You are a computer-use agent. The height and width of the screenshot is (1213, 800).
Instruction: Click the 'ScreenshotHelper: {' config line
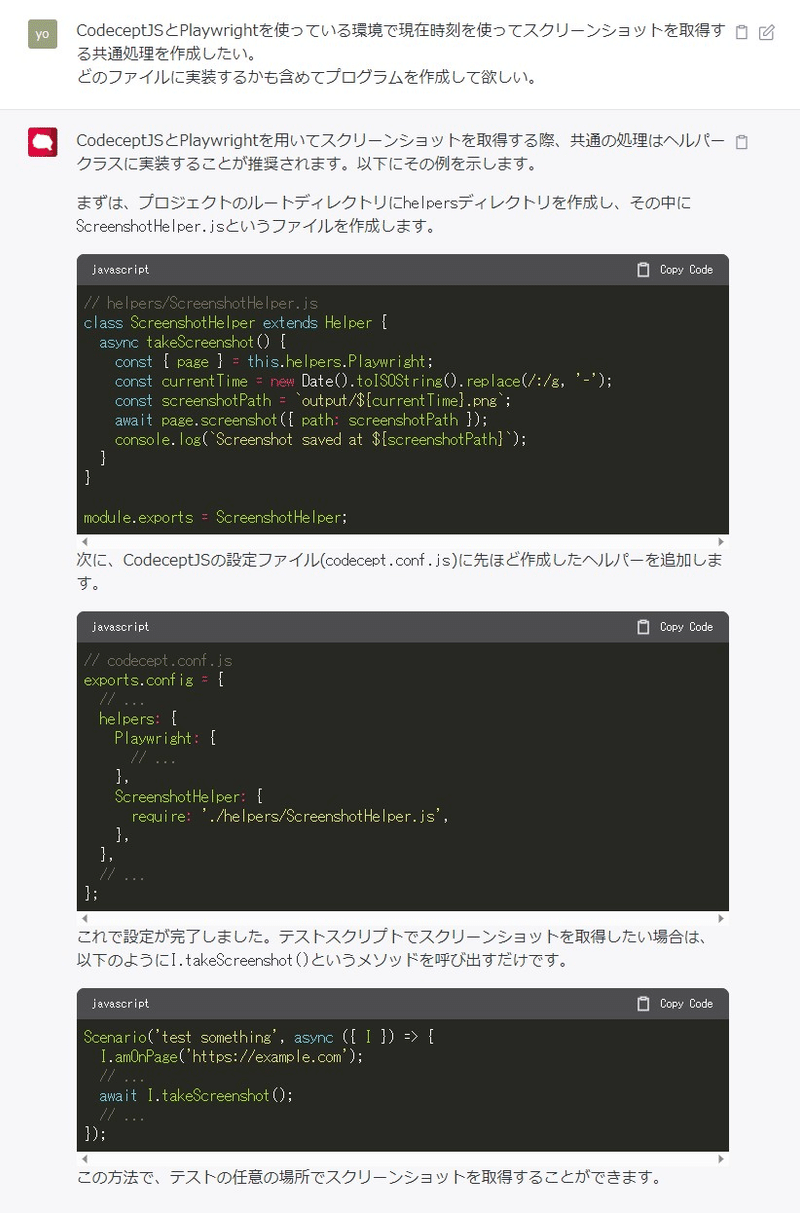pos(189,797)
